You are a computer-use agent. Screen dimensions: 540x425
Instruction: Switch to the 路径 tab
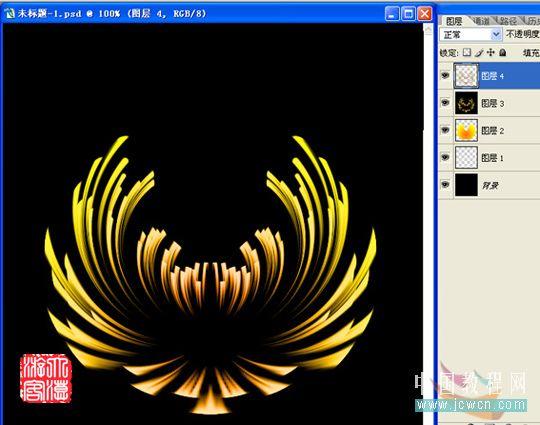tap(508, 21)
